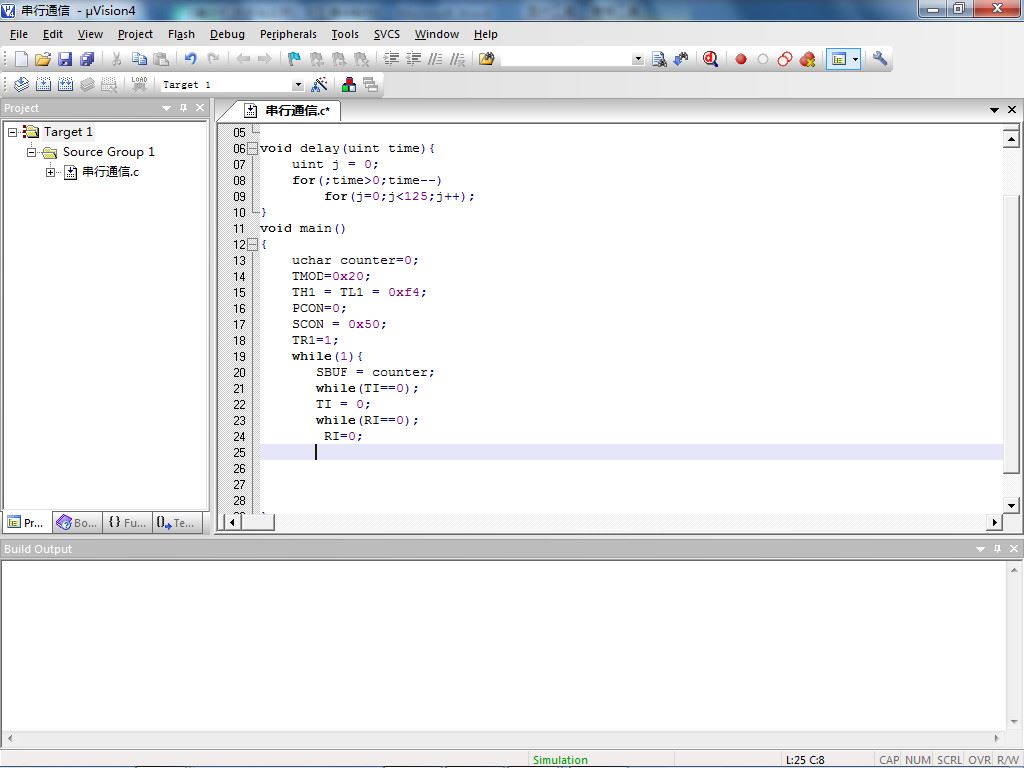This screenshot has height=768, width=1024.
Task: Switch to the Functions tab in Project panel
Action: 127,522
